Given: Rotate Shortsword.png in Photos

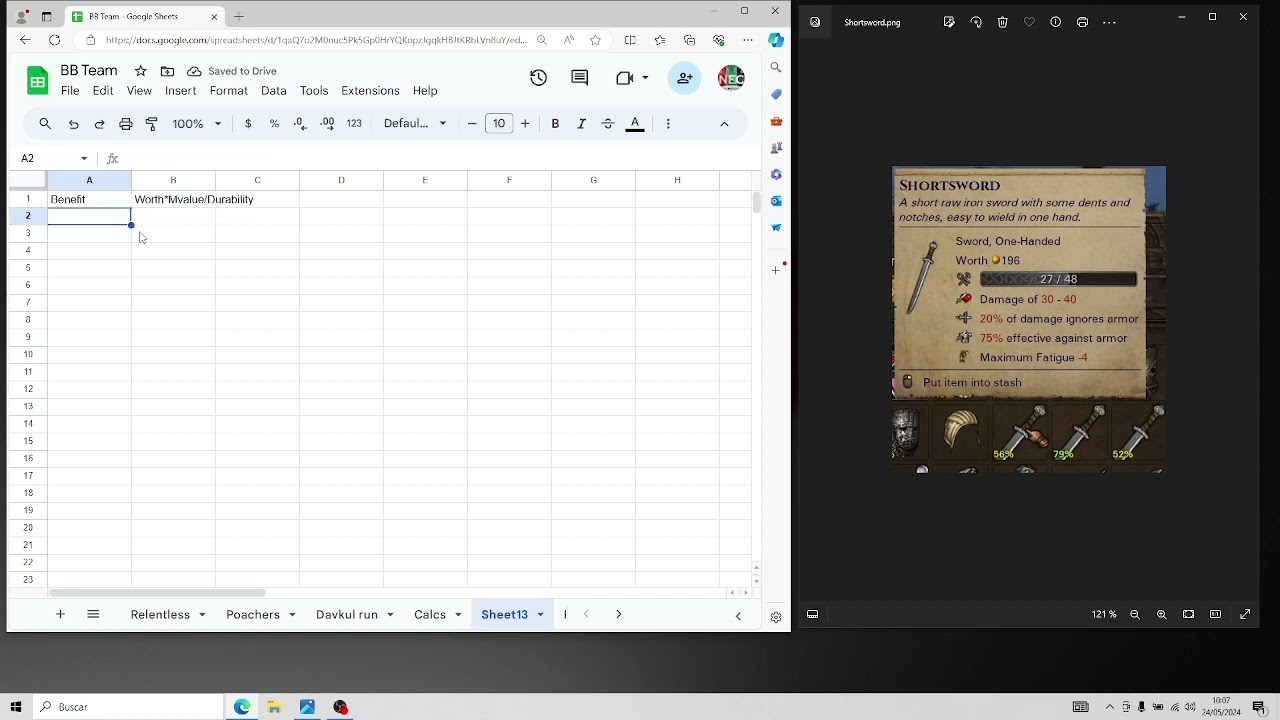Looking at the screenshot, I should tap(976, 22).
